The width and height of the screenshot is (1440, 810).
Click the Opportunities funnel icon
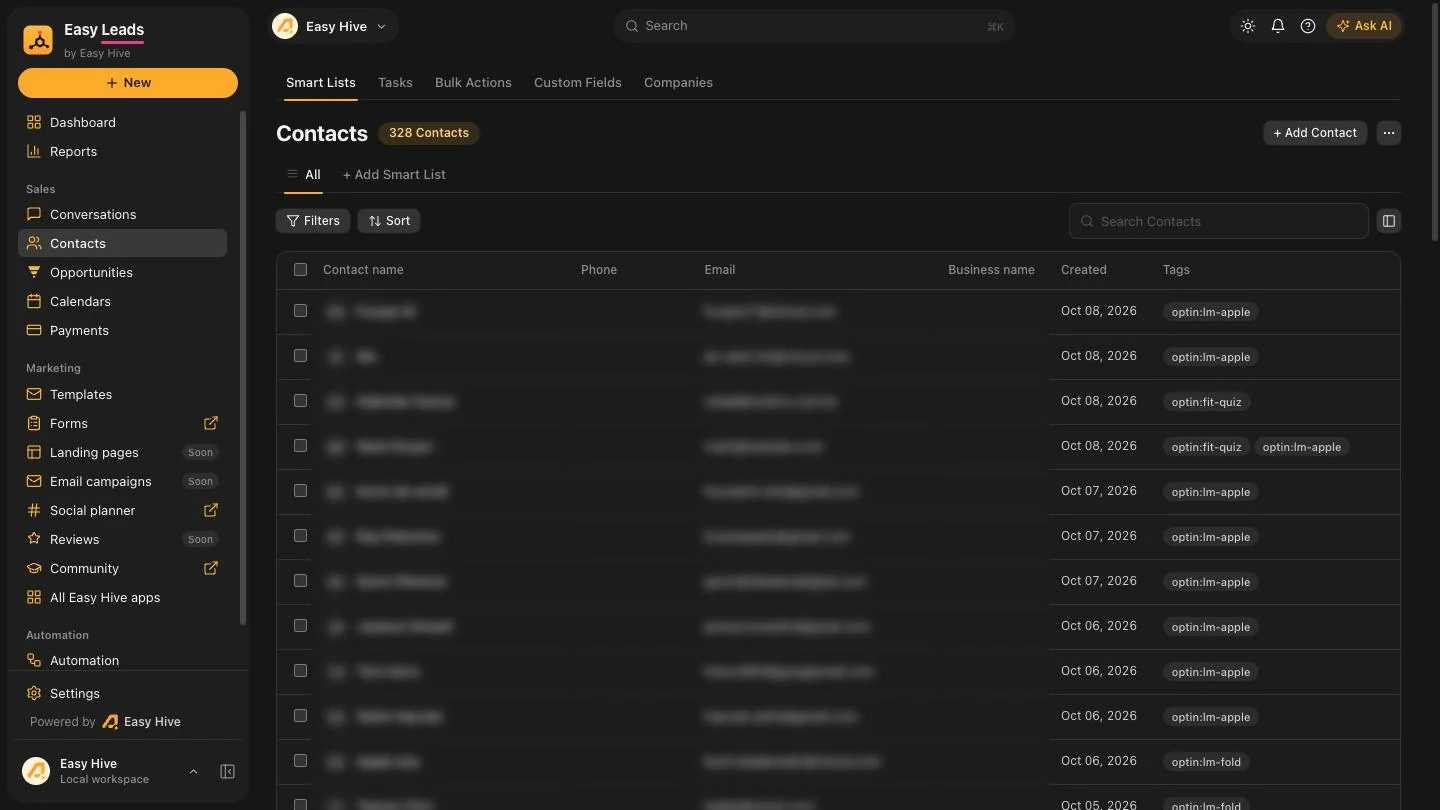point(34,272)
